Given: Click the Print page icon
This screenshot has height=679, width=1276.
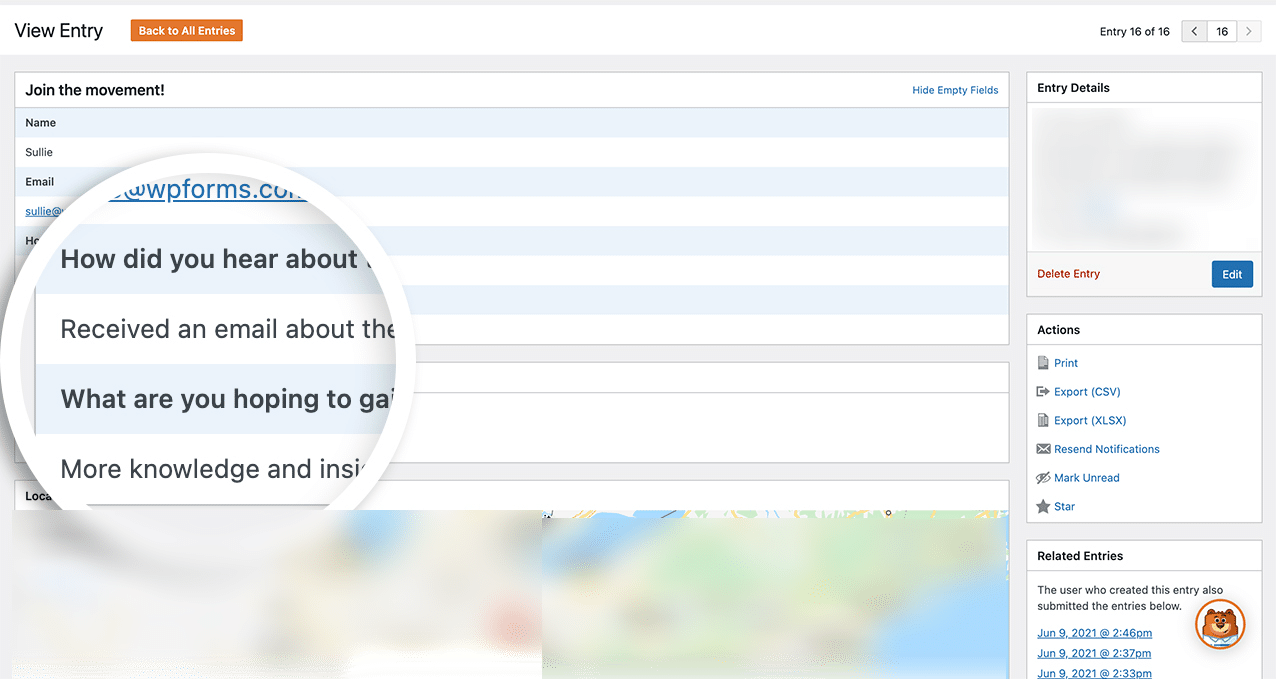Looking at the screenshot, I should click(1043, 363).
